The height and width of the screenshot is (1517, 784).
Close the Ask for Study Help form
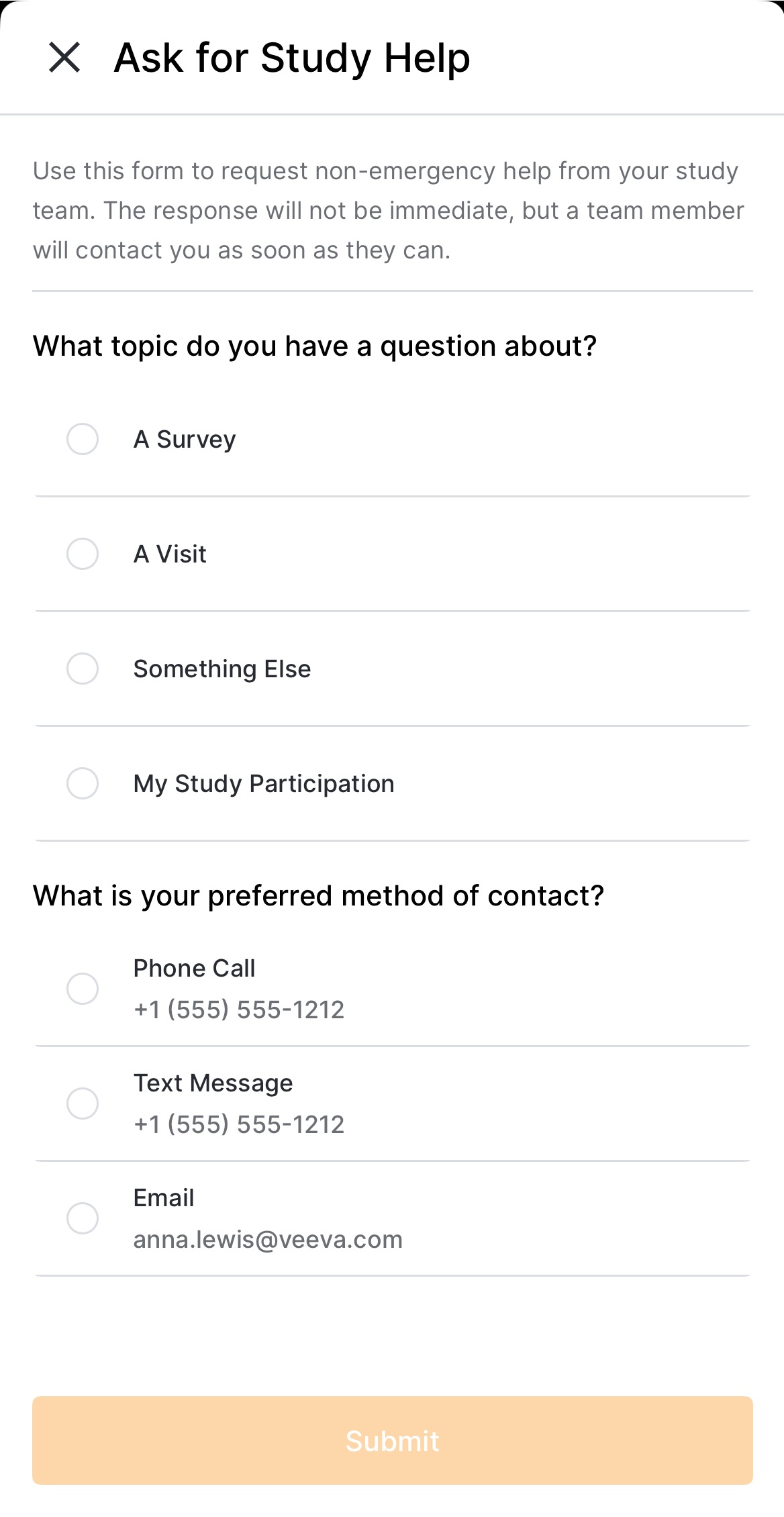point(64,57)
